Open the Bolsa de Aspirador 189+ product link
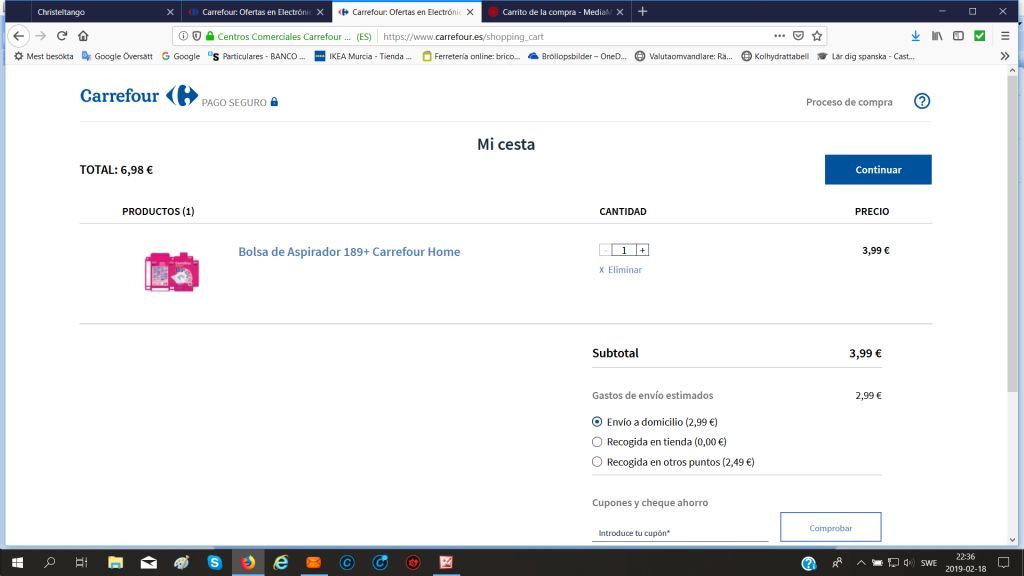Image resolution: width=1024 pixels, height=576 pixels. click(349, 251)
